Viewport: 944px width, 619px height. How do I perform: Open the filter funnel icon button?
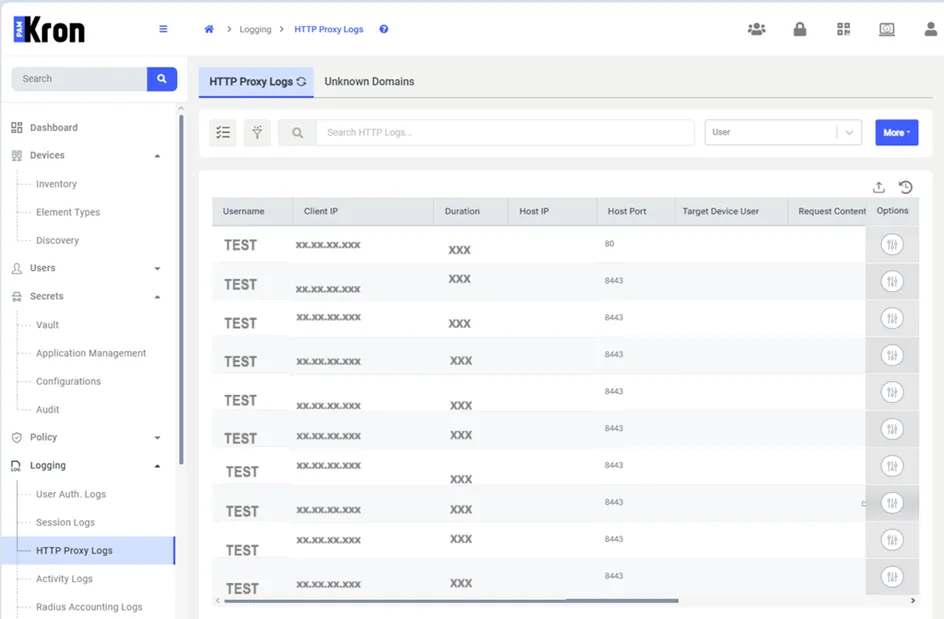point(257,132)
